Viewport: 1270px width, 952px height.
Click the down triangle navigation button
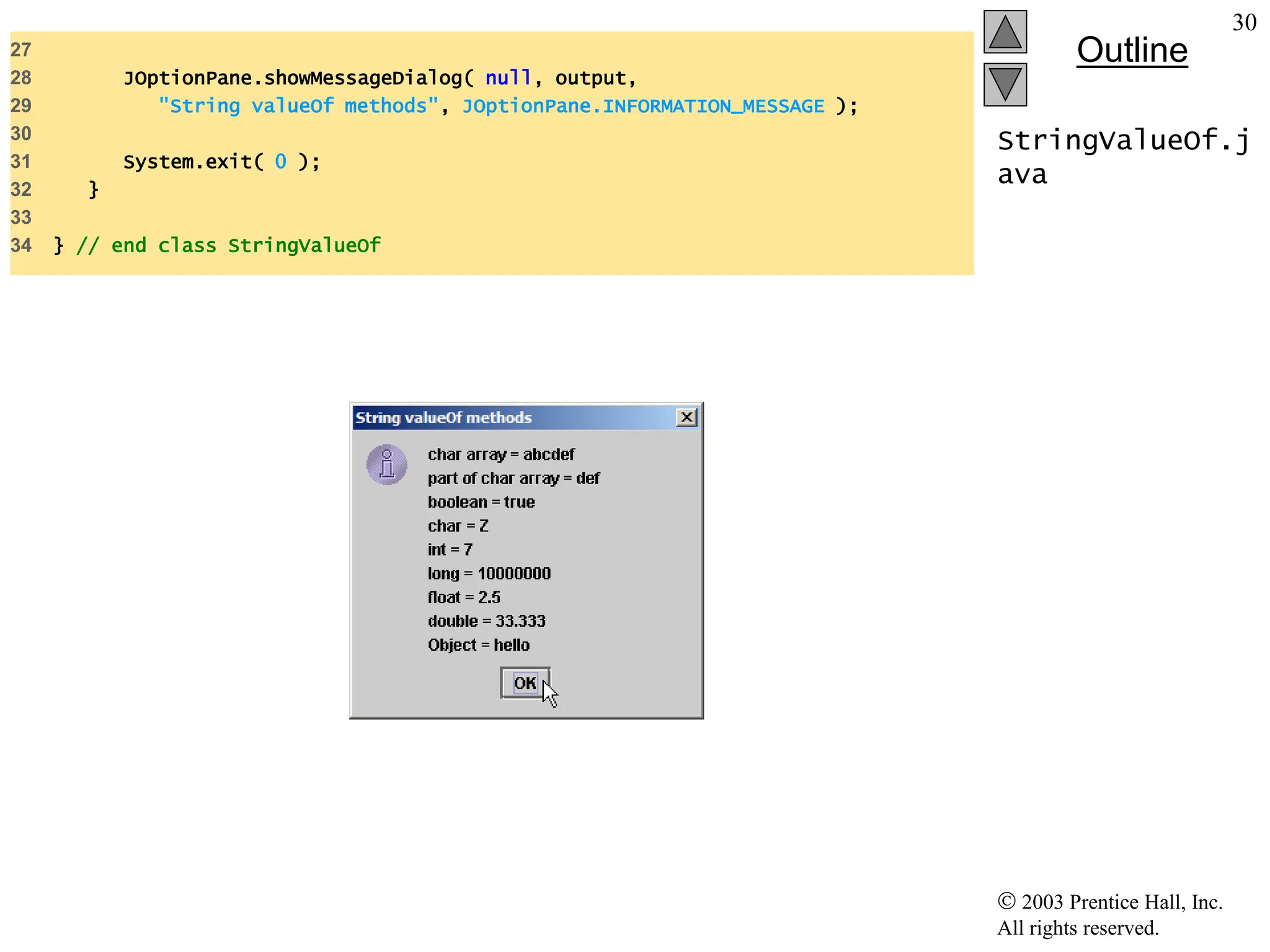(x=1005, y=85)
